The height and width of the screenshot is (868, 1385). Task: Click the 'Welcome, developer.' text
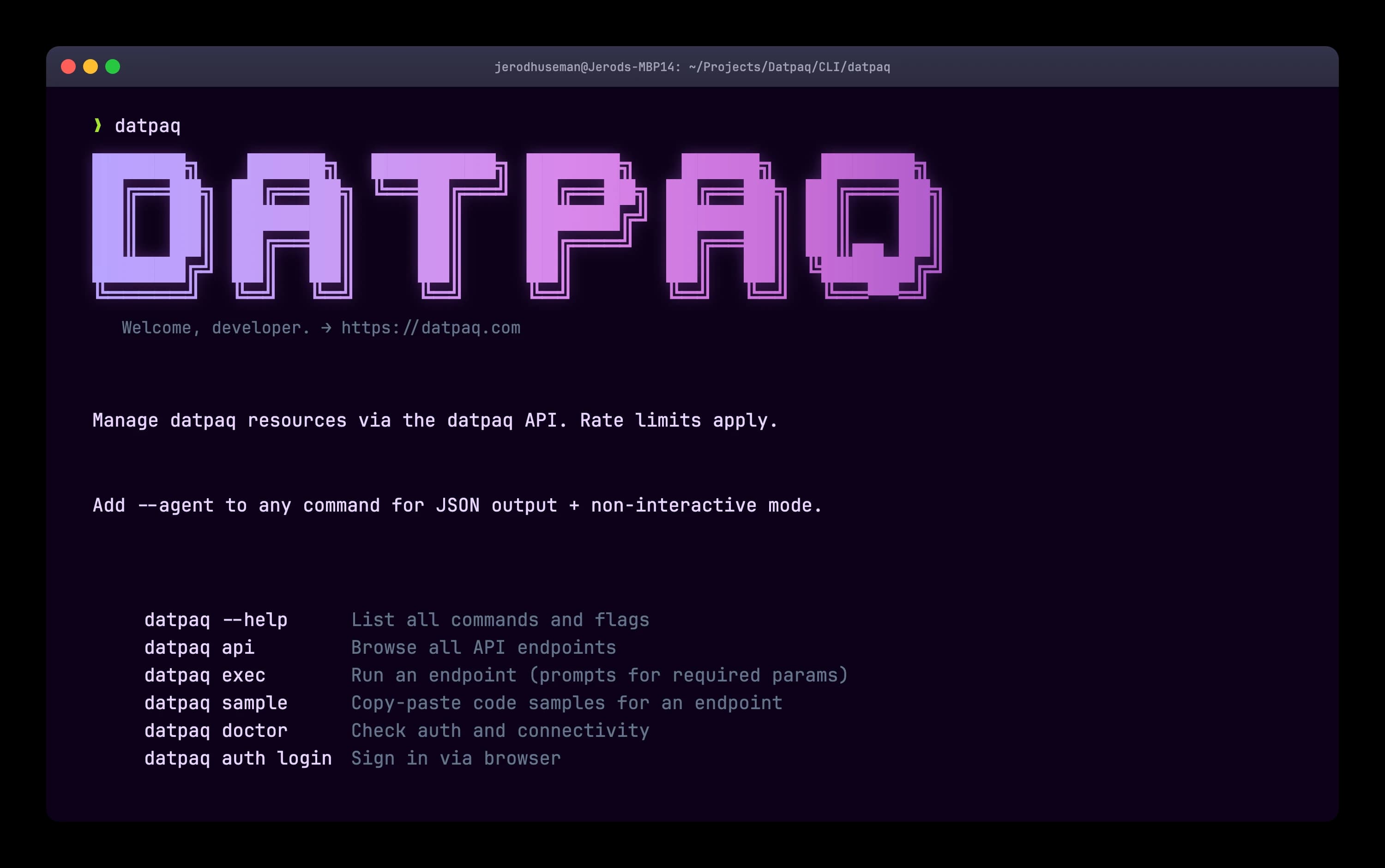tap(216, 328)
